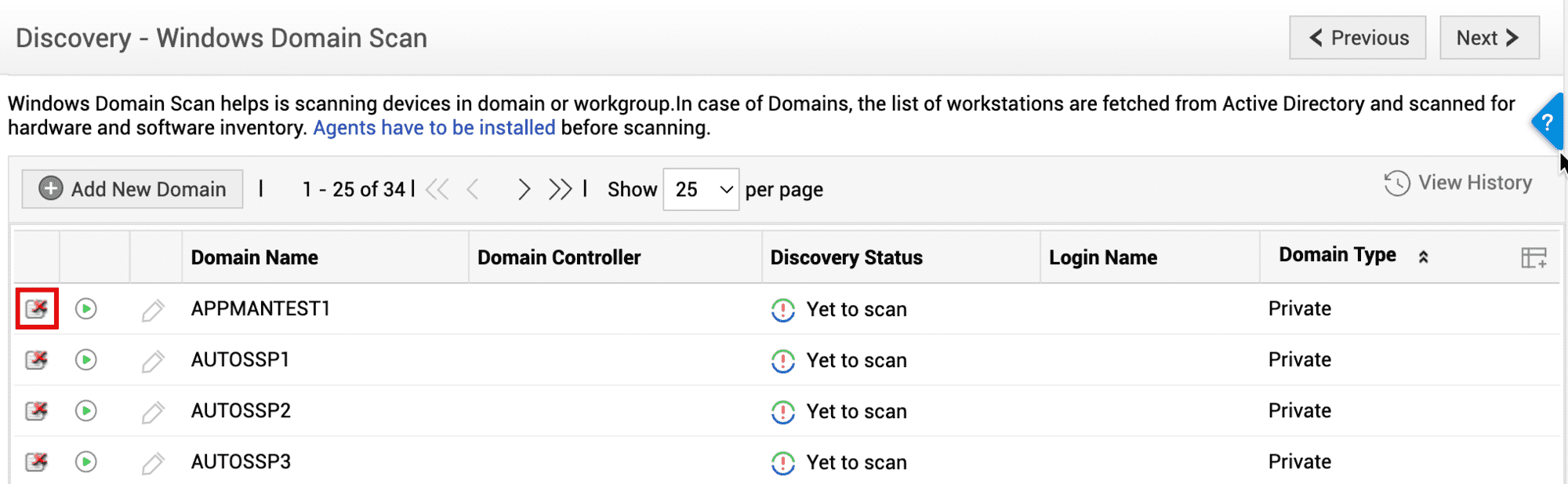The width and height of the screenshot is (1568, 484).
Task: Click the blue help question mark
Action: [1547, 122]
